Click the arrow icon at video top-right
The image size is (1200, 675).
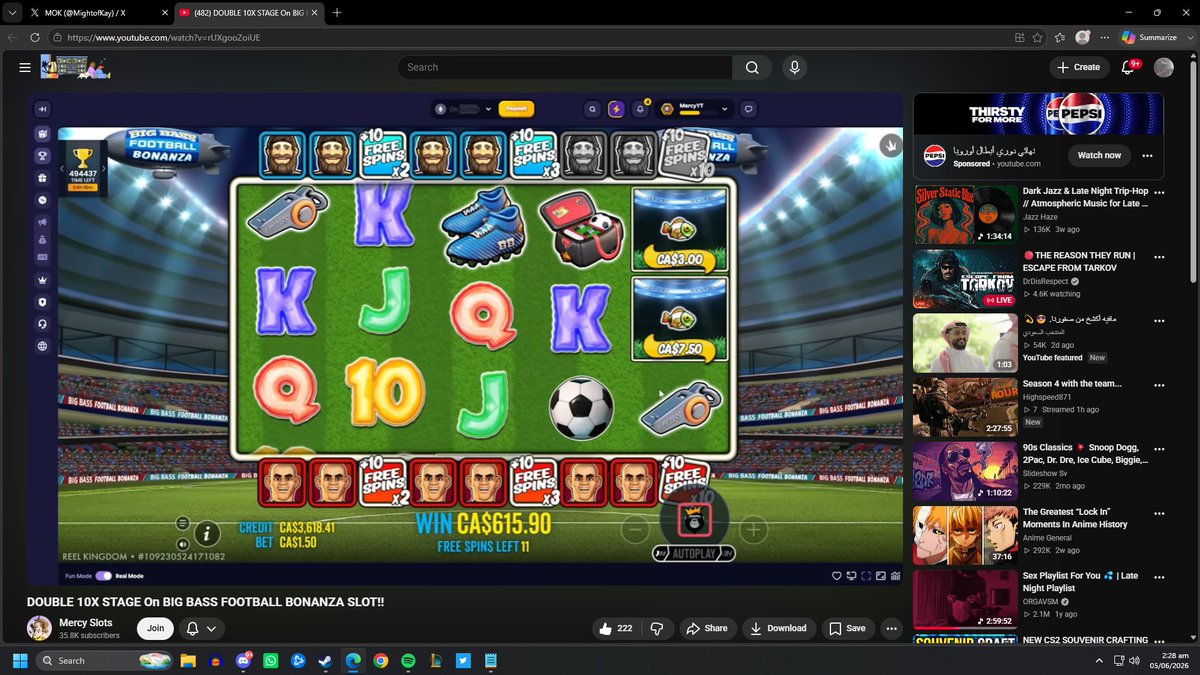click(x=889, y=146)
